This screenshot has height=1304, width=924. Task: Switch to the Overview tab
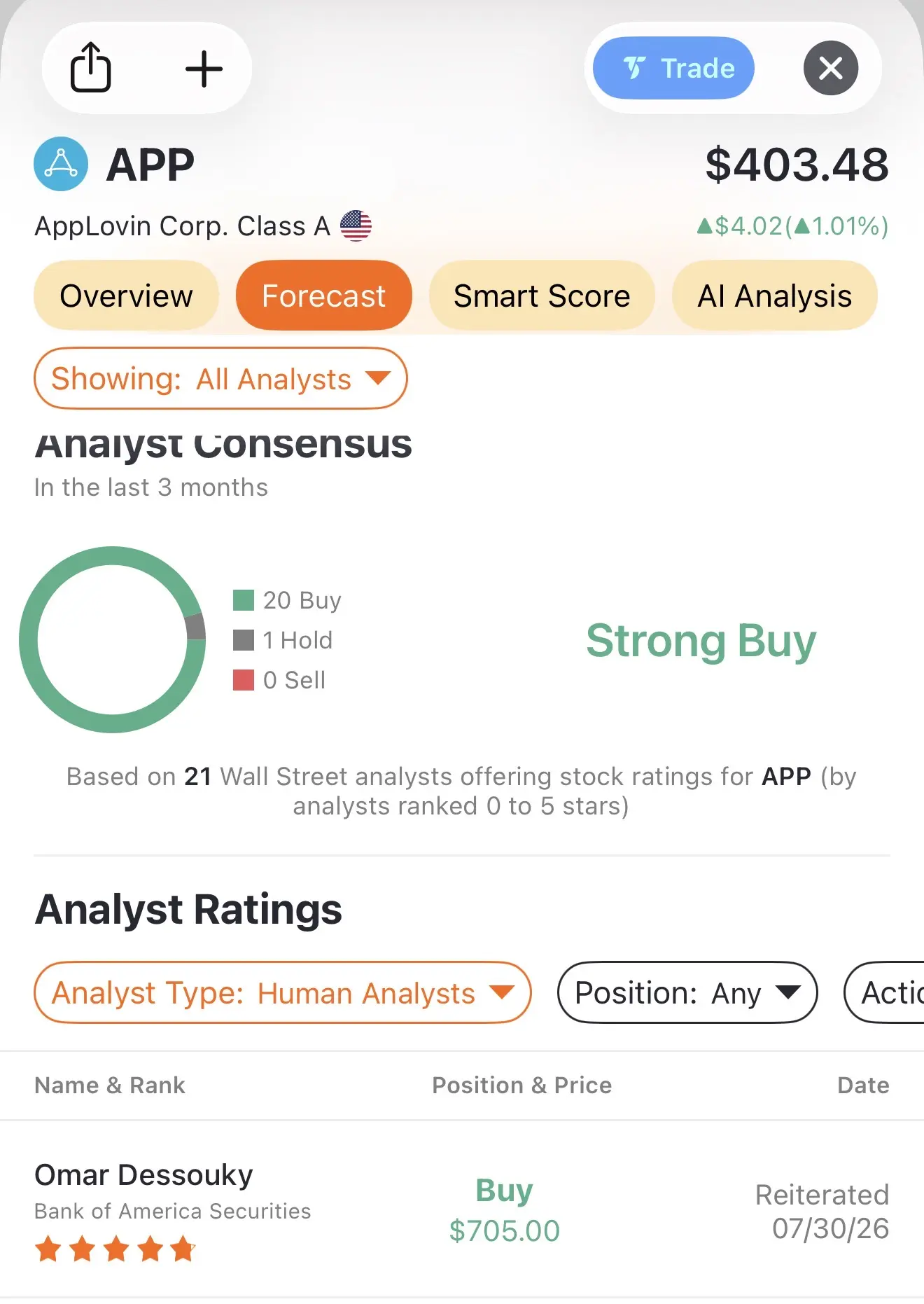point(126,296)
